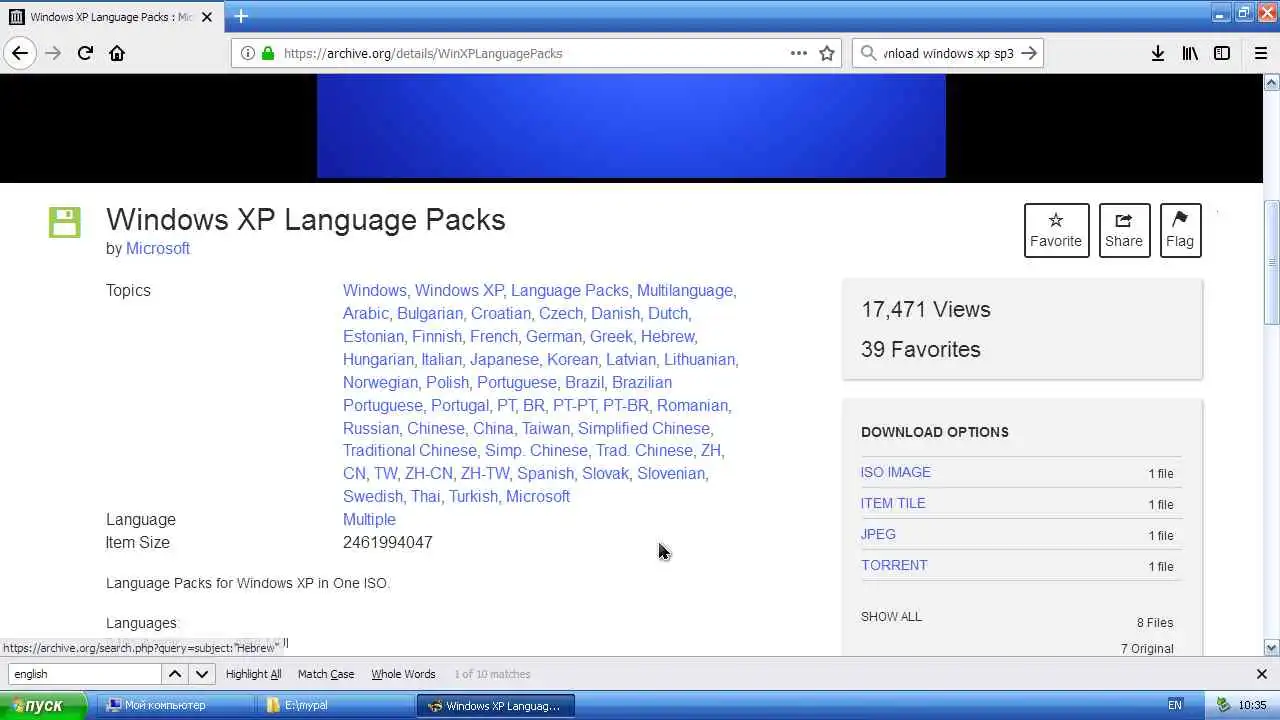Open the Hebrew topic link

coord(667,336)
